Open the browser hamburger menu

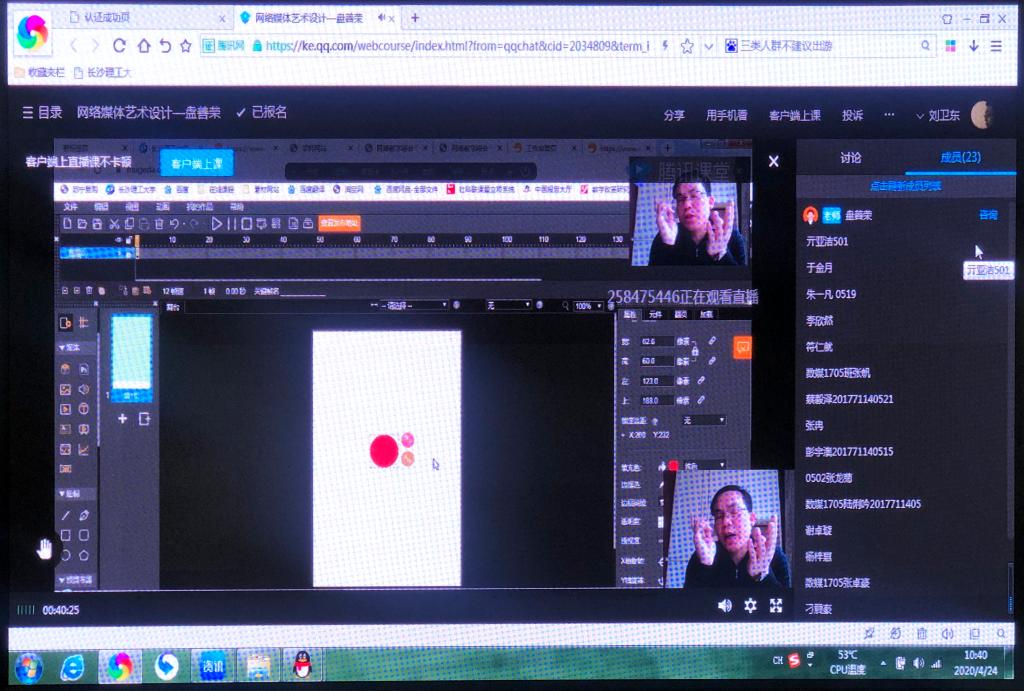(x=996, y=46)
